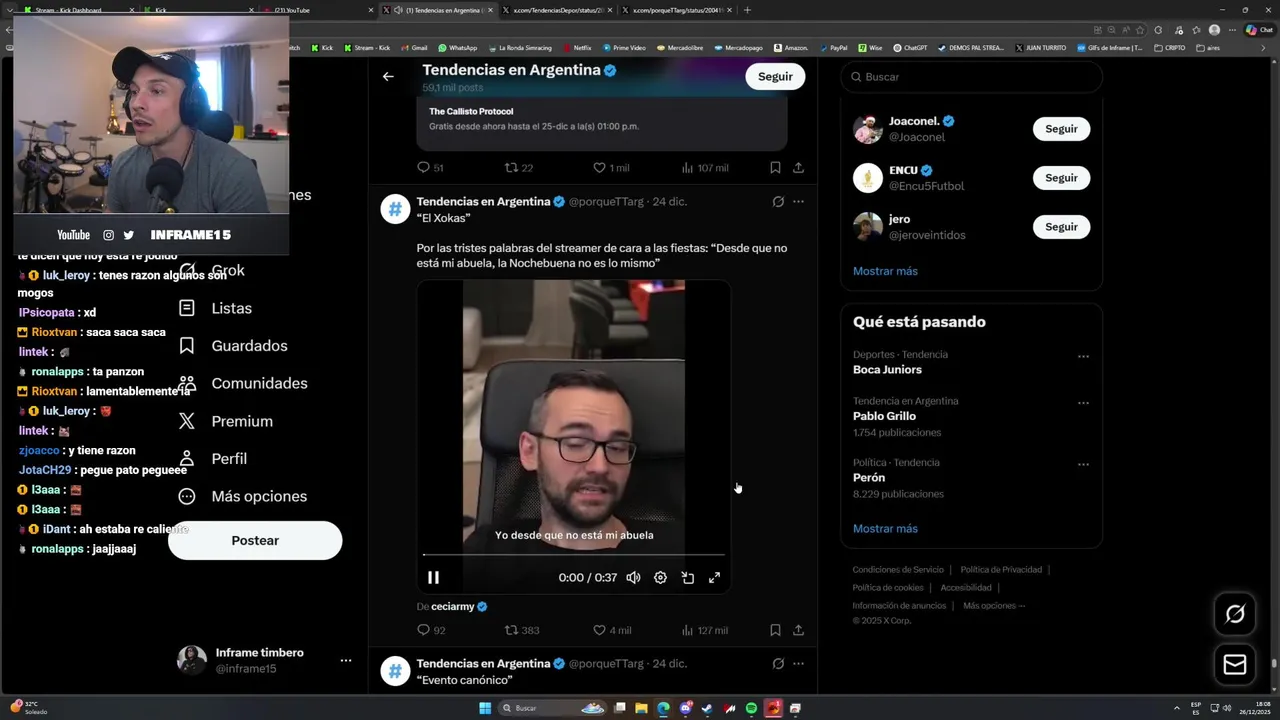Click the Windows Start button
Screen dimensions: 1280x720
click(x=485, y=708)
